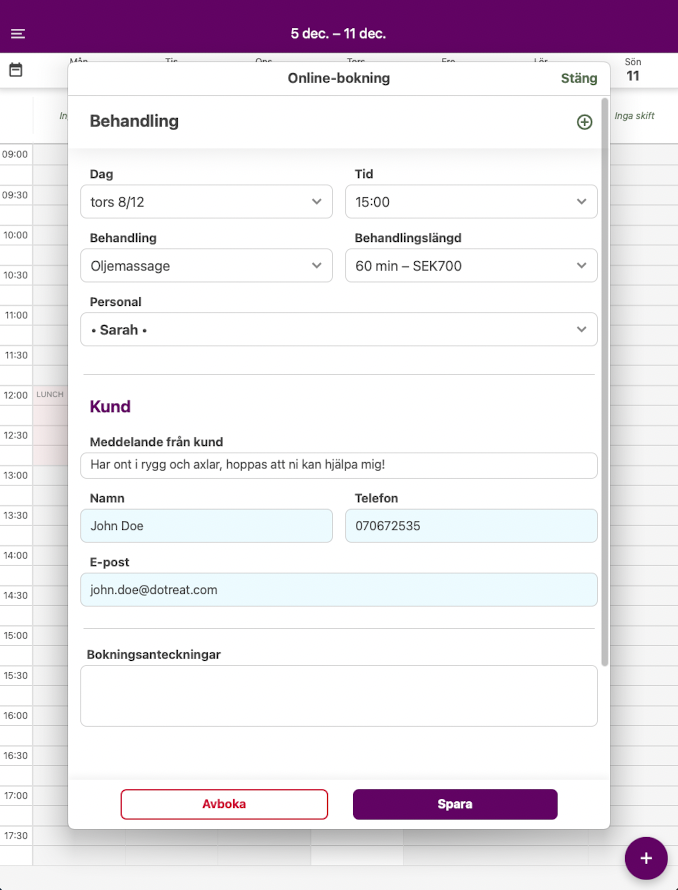Click the week range title 5 dec. – 11 dec.
This screenshot has width=678, height=890.
click(x=338, y=34)
